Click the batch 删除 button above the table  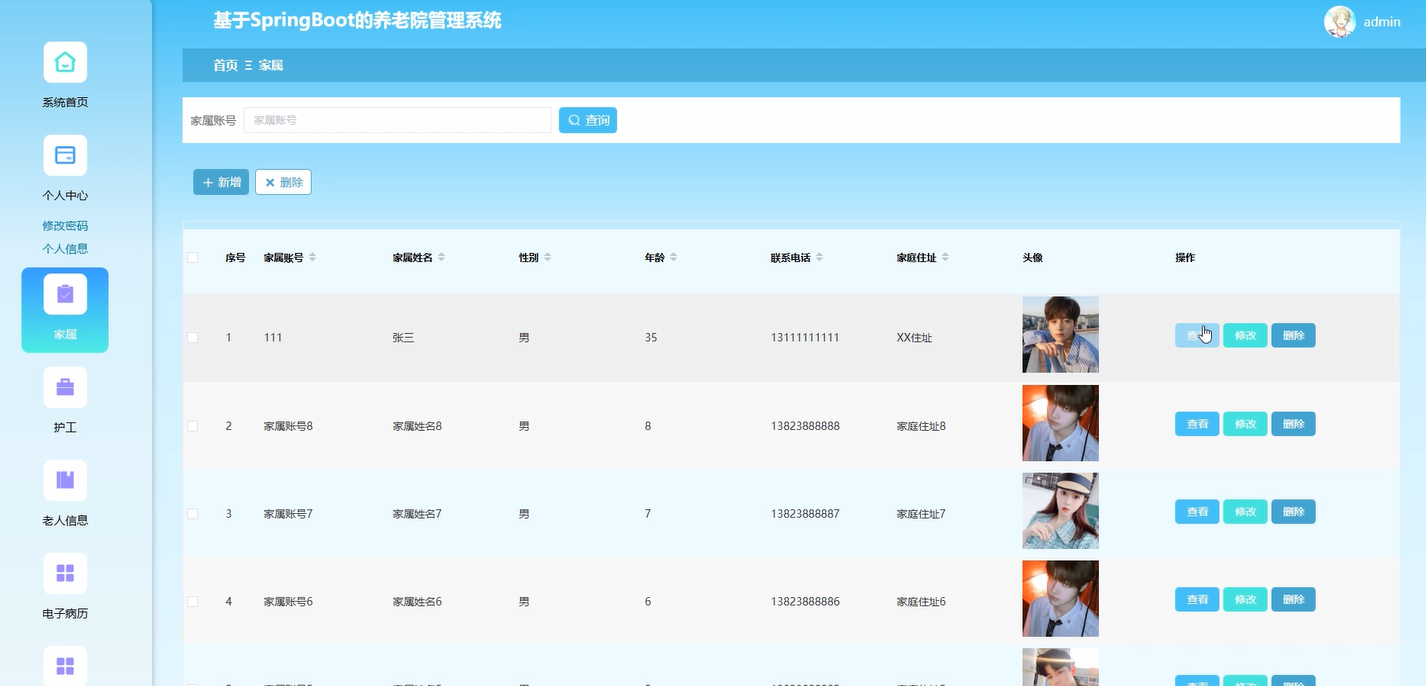pyautogui.click(x=283, y=182)
